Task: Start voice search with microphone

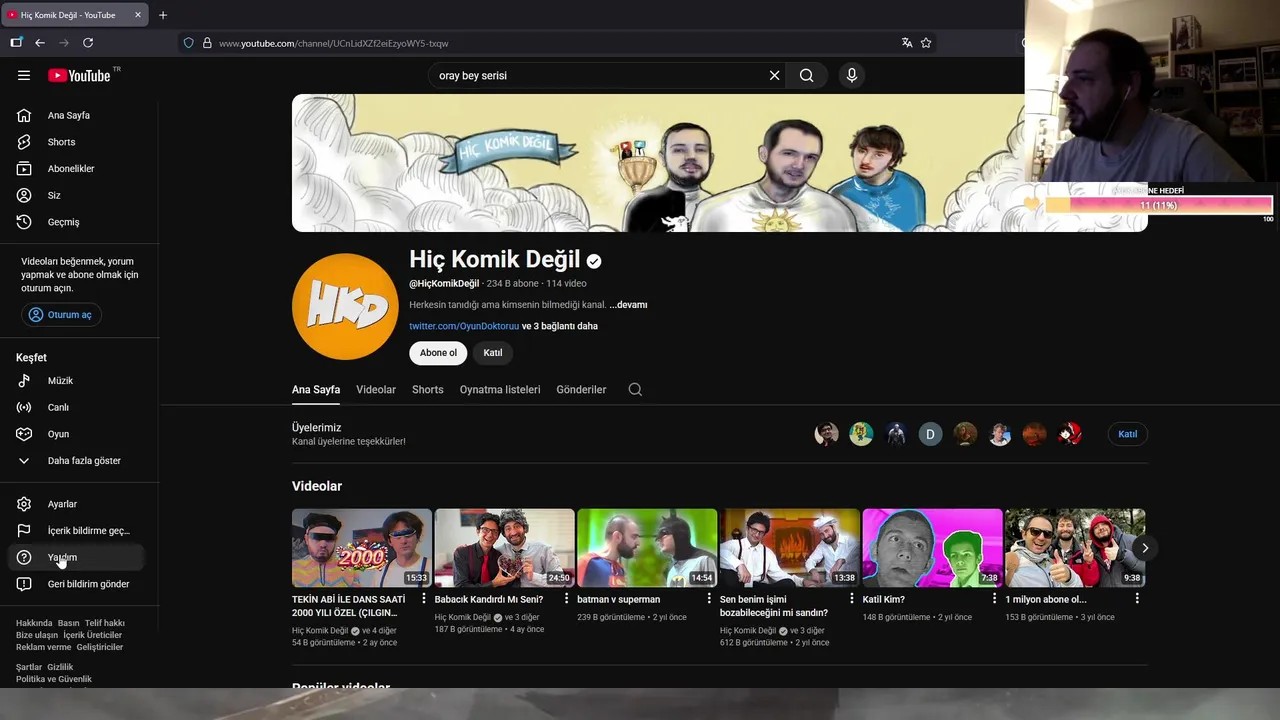Action: 852,75
